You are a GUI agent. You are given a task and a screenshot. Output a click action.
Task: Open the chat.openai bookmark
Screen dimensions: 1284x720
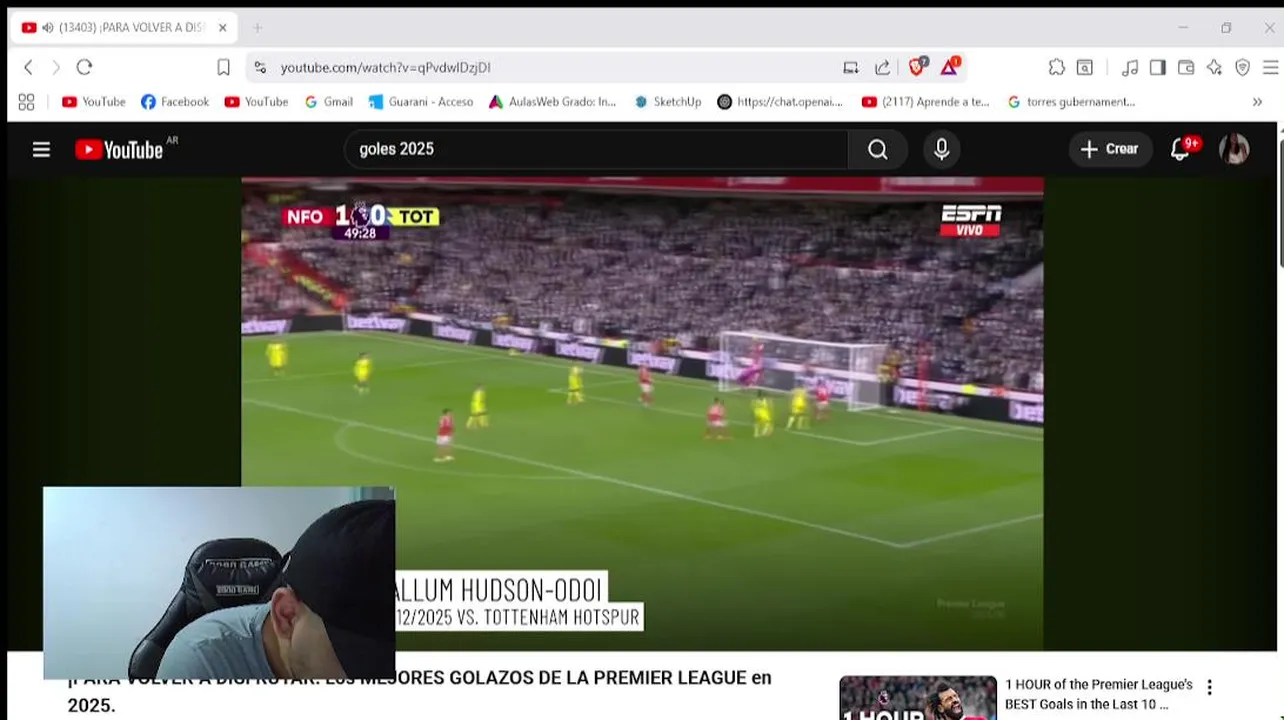780,102
